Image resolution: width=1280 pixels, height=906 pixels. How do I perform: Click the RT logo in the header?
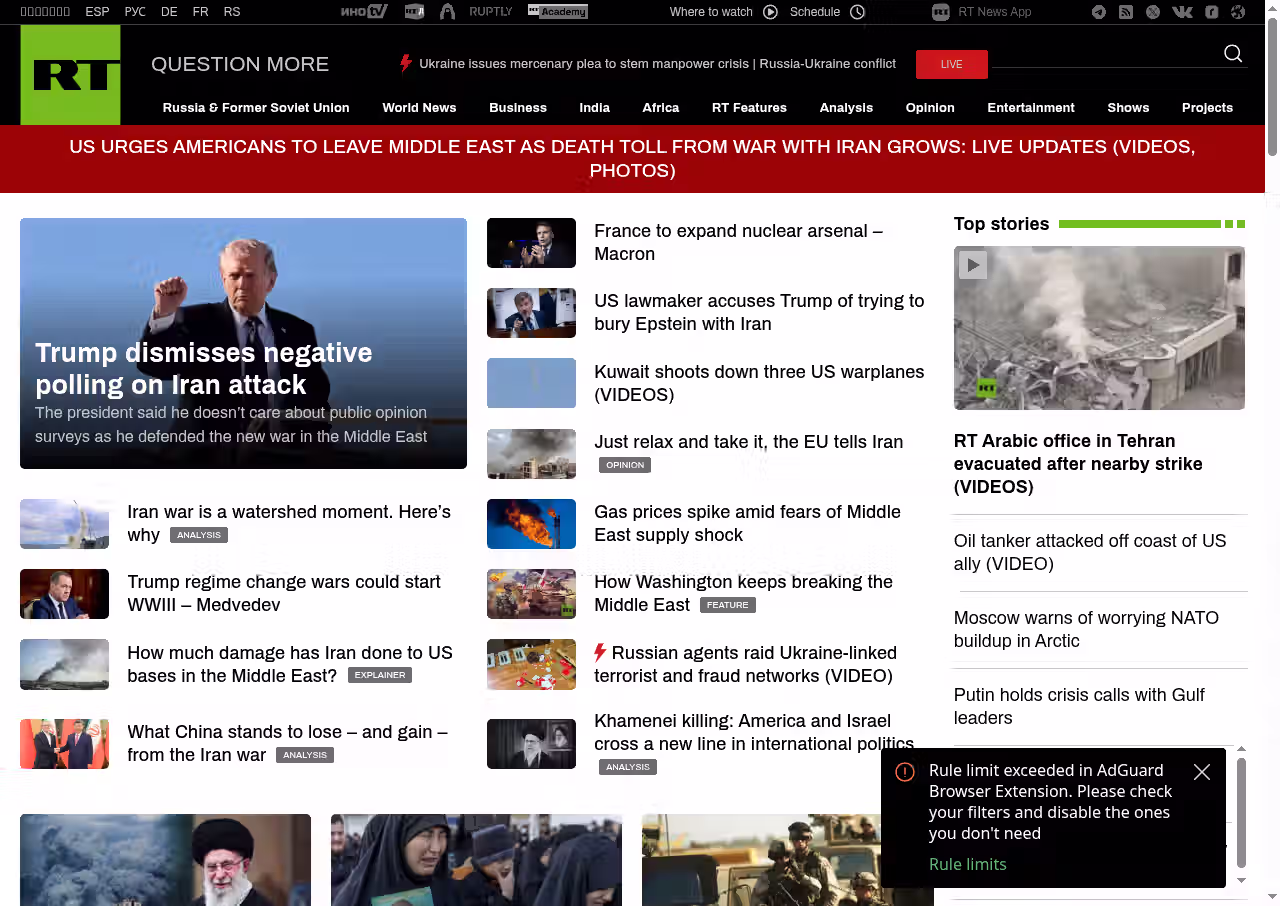70,75
